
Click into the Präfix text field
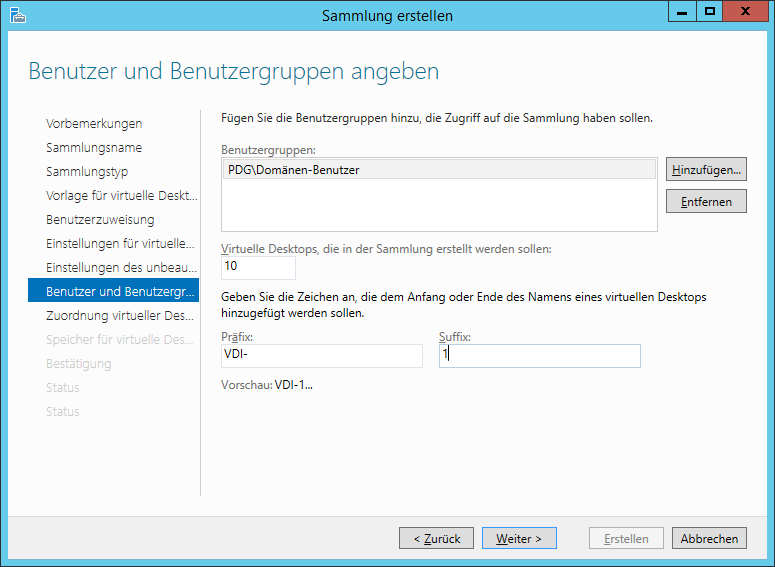click(x=322, y=355)
